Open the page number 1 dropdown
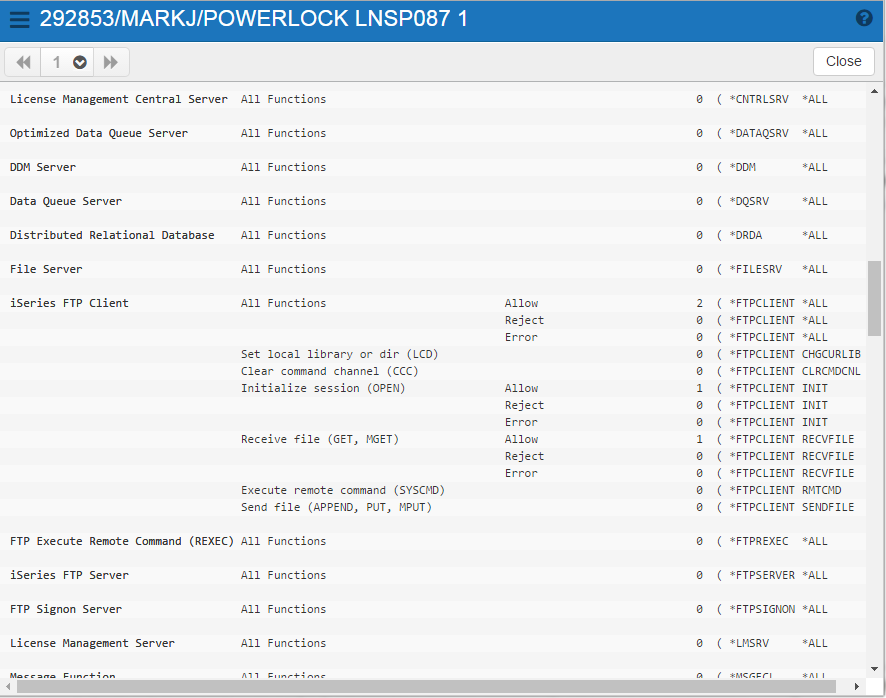886x698 pixels. pyautogui.click(x=67, y=62)
